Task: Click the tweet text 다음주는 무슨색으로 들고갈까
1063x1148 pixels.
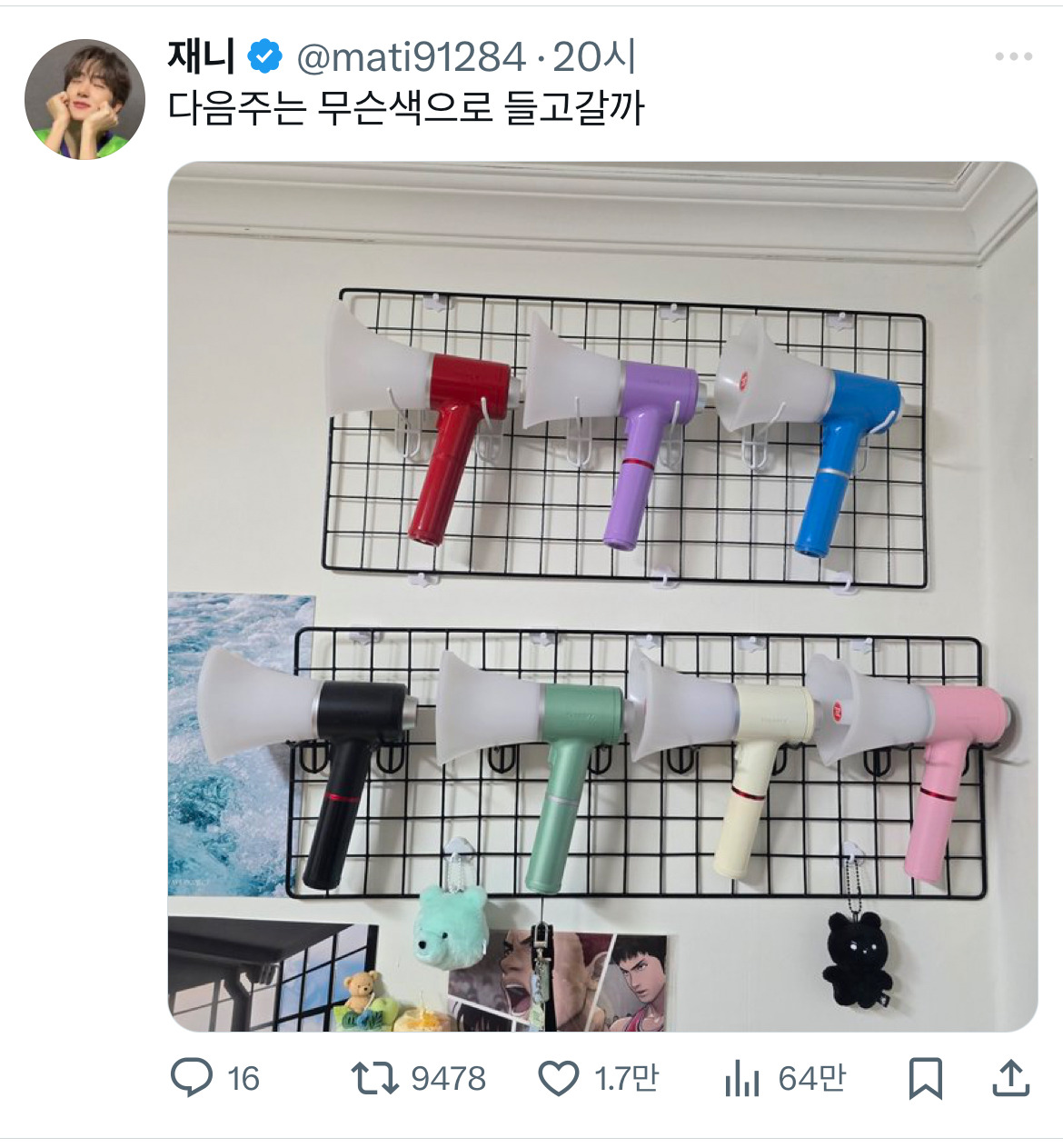Action: click(x=406, y=108)
